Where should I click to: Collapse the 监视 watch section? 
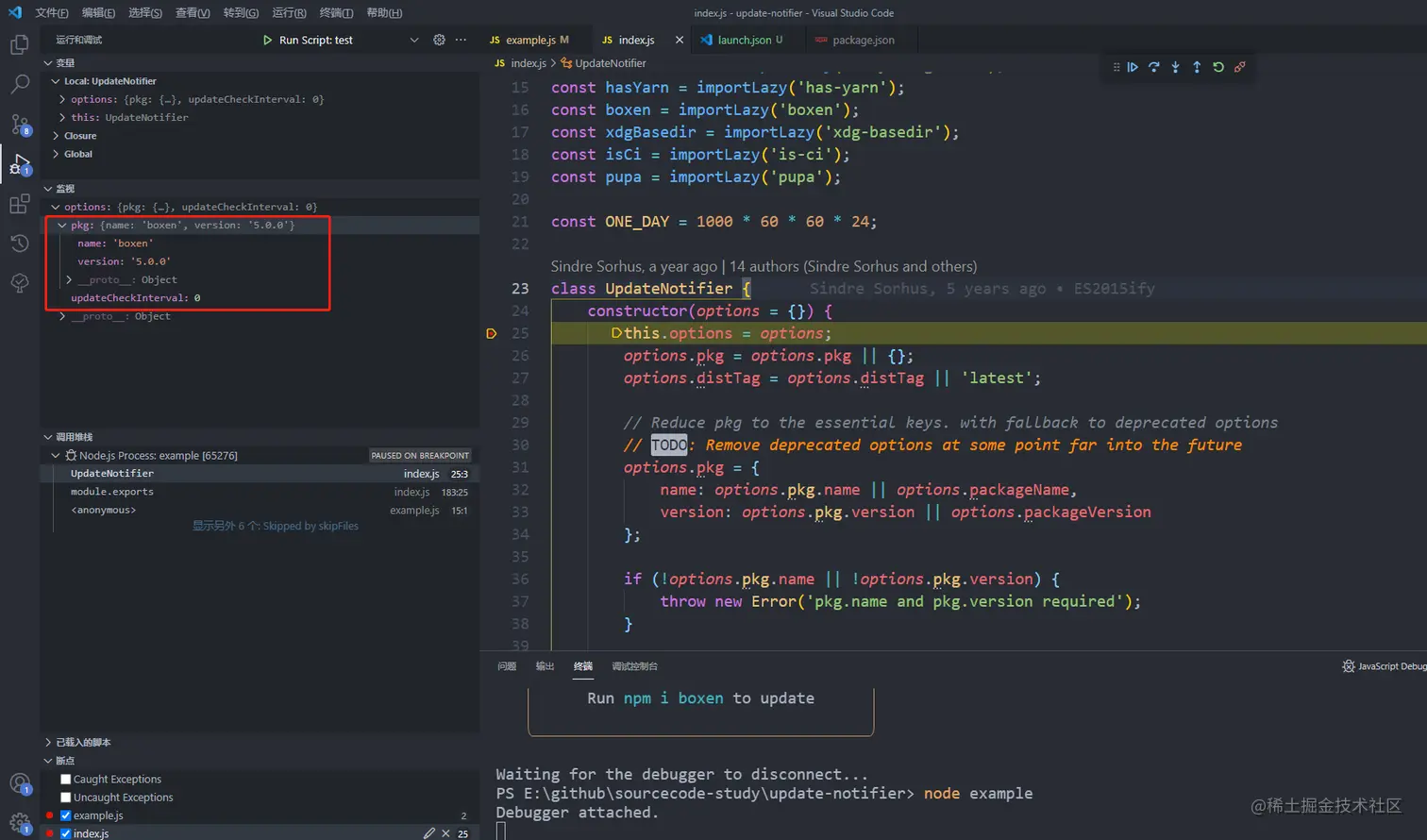[48, 189]
